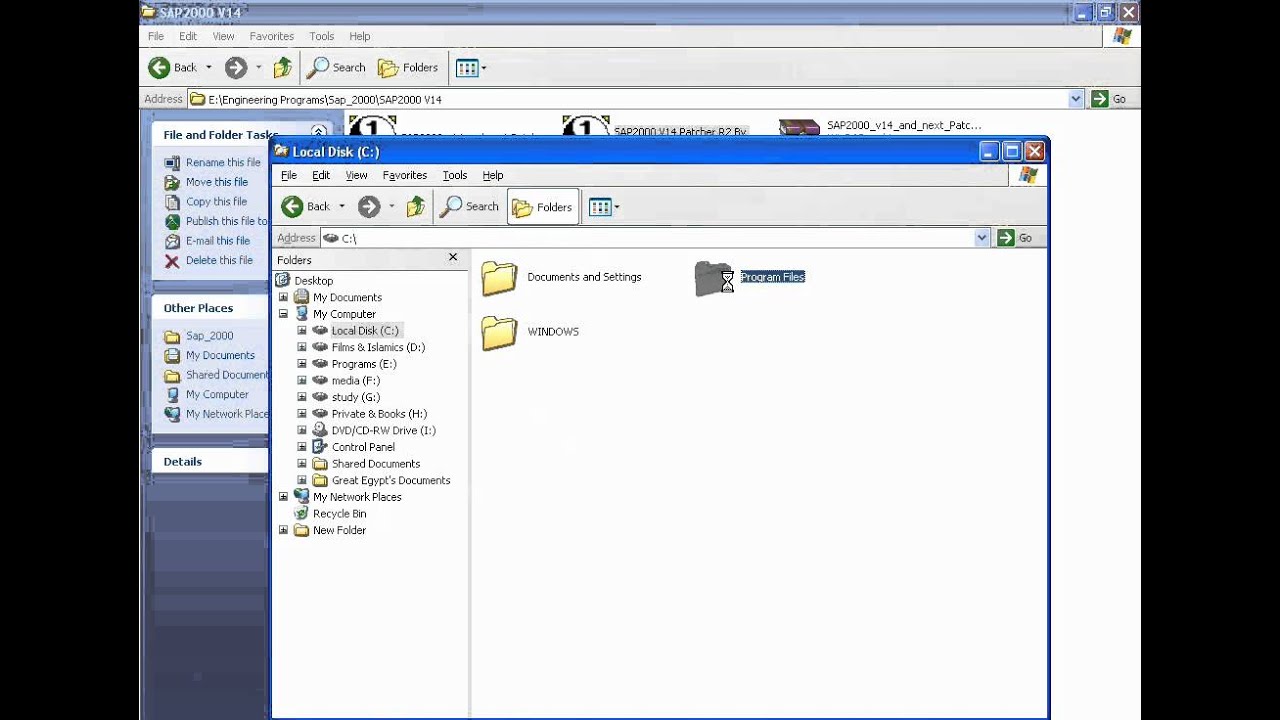Open Sap_2000 under Other Places
Image resolution: width=1280 pixels, height=720 pixels.
click(209, 336)
